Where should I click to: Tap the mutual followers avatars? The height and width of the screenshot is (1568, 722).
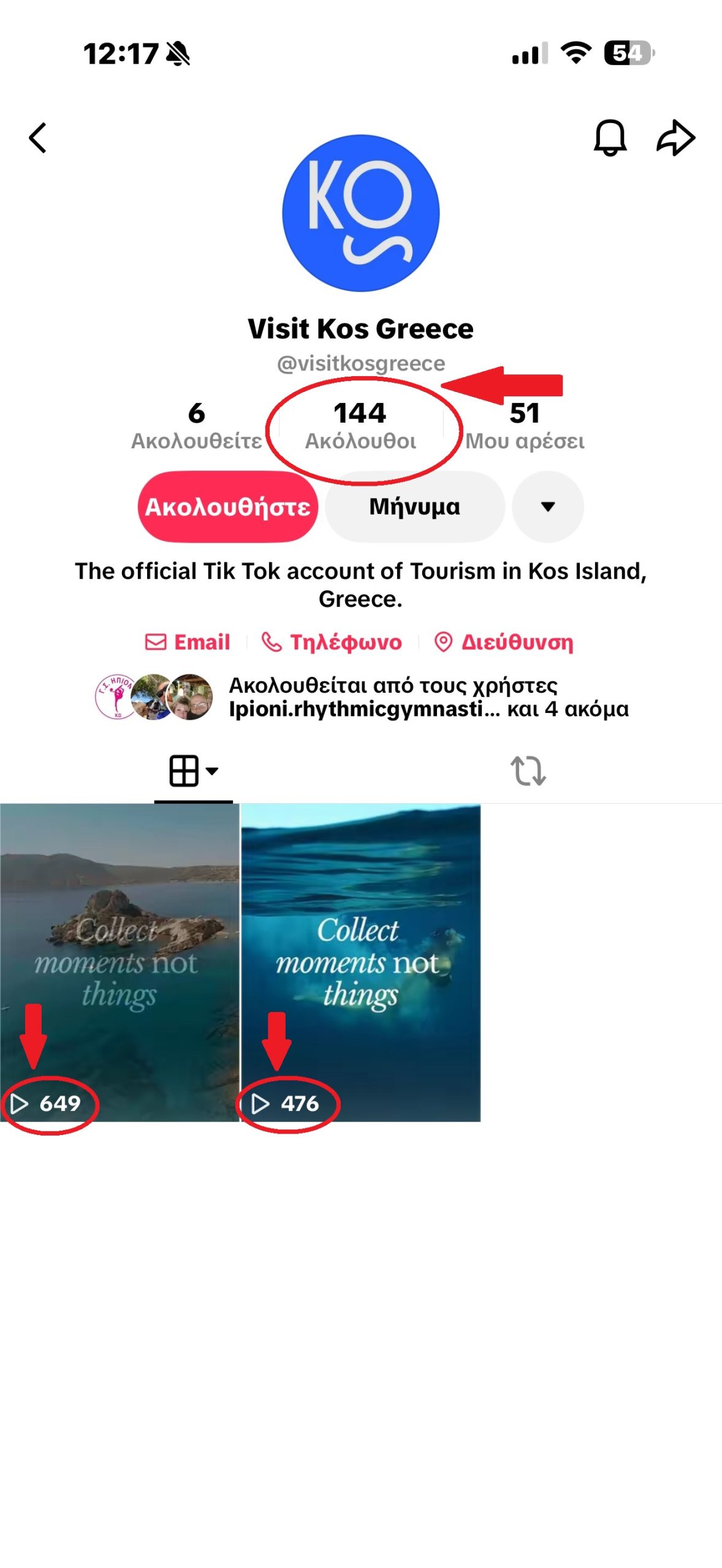click(x=154, y=697)
